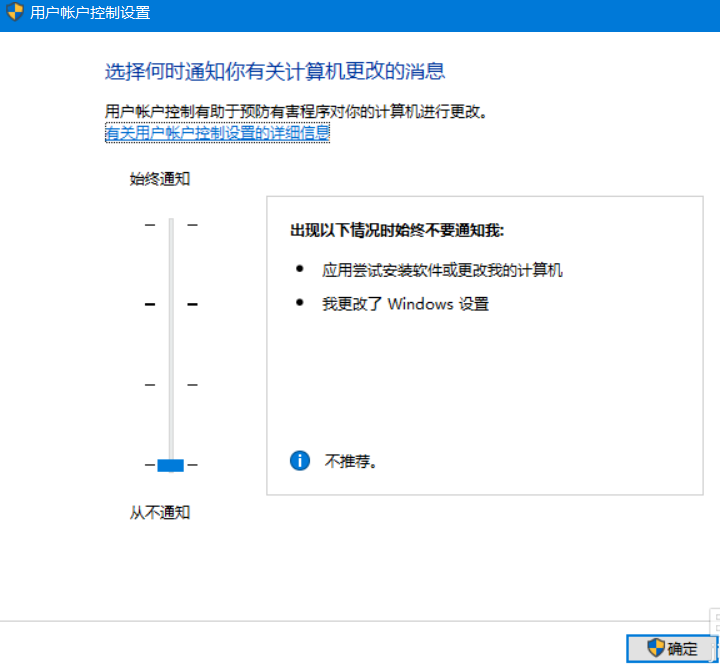The width and height of the screenshot is (720, 668).
Task: Click the shield icon on the 确定 button
Action: tap(655, 648)
